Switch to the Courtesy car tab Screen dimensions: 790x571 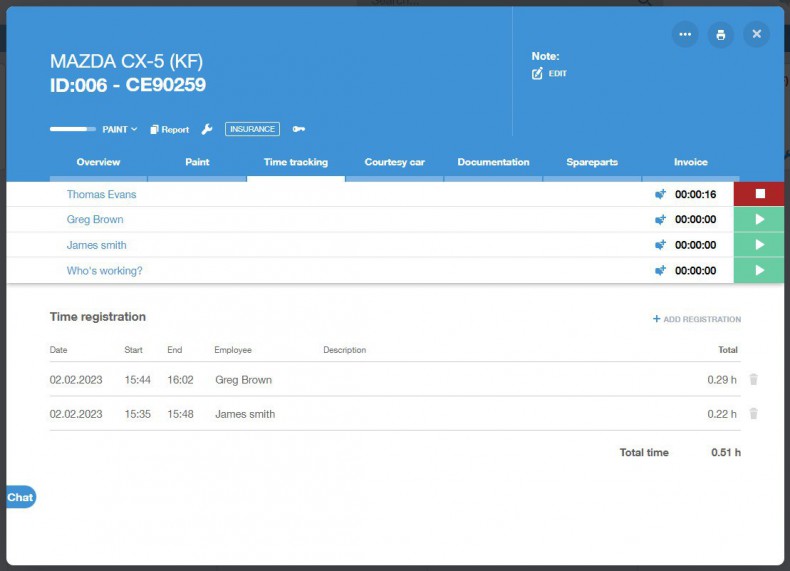(x=394, y=162)
